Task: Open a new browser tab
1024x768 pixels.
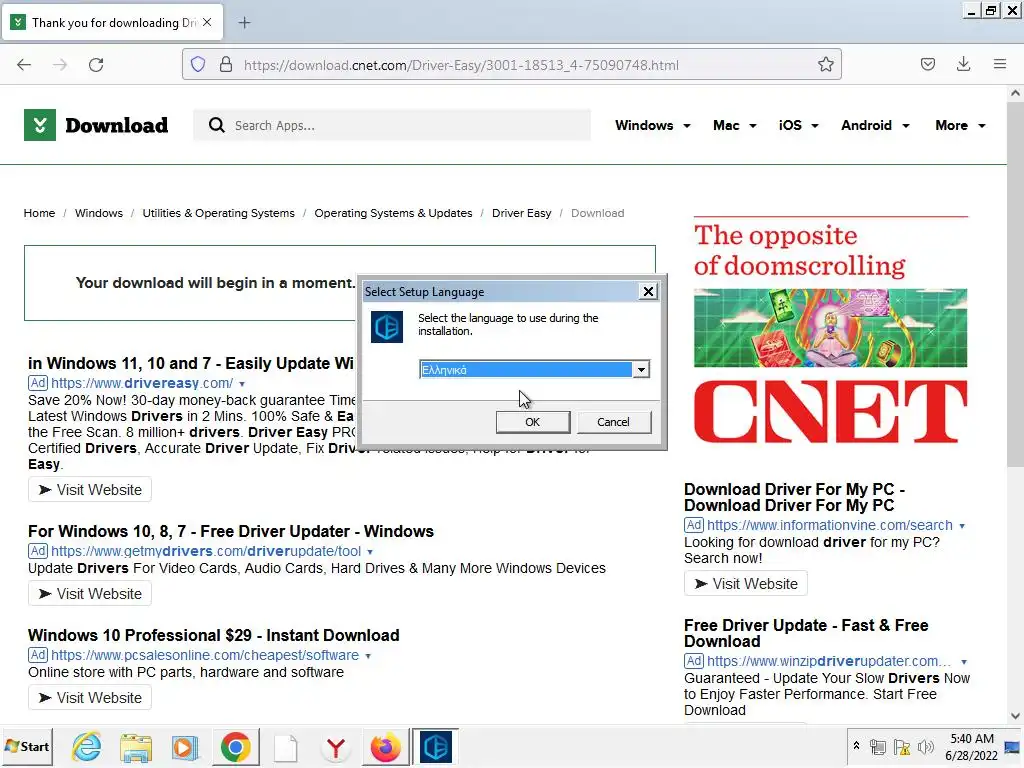Action: (244, 22)
